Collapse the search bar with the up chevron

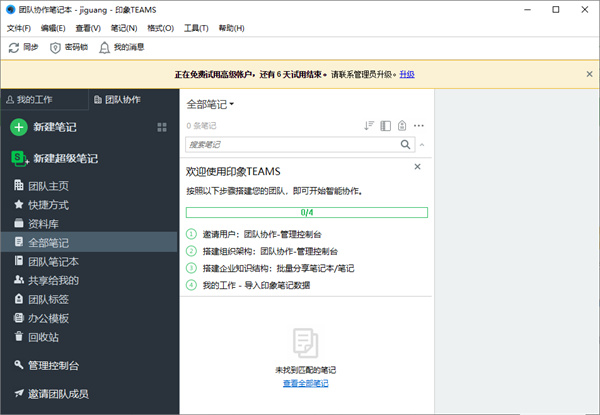pos(422,145)
